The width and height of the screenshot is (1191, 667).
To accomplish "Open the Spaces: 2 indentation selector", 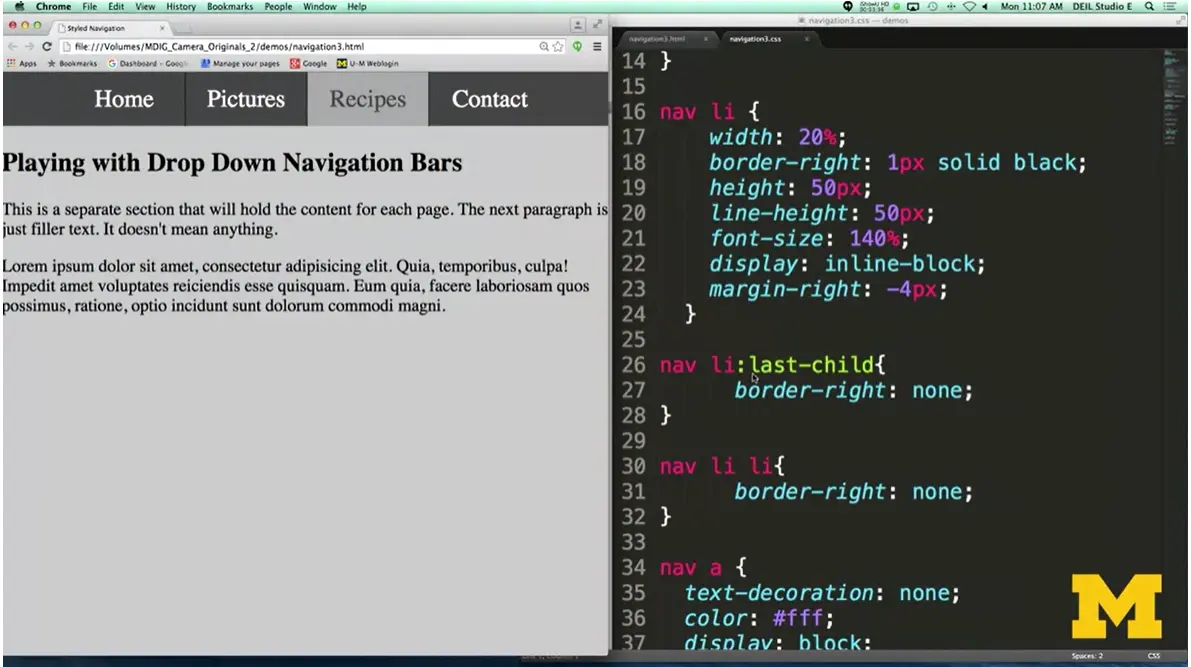I will tap(1086, 656).
